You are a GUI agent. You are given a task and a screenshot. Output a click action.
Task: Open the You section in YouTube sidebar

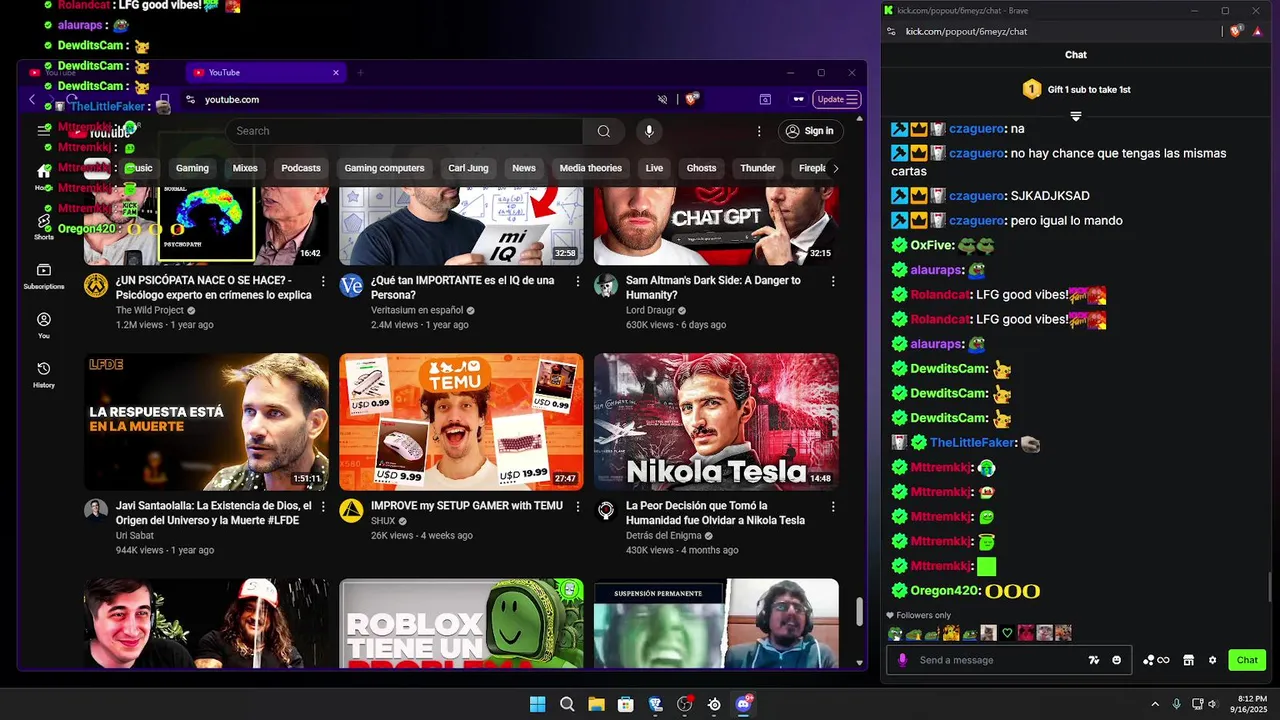click(44, 326)
